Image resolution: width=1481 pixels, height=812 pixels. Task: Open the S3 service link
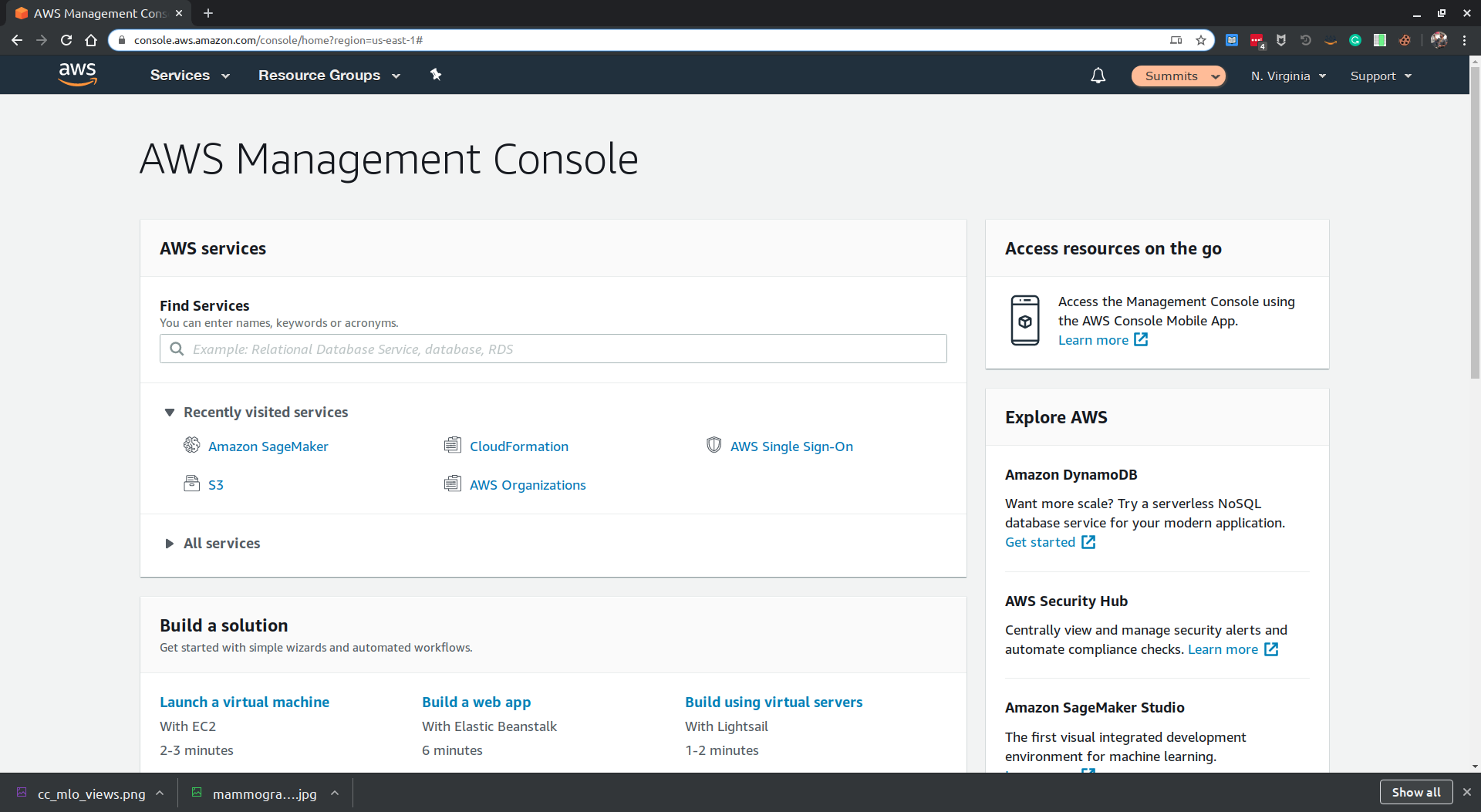[216, 485]
